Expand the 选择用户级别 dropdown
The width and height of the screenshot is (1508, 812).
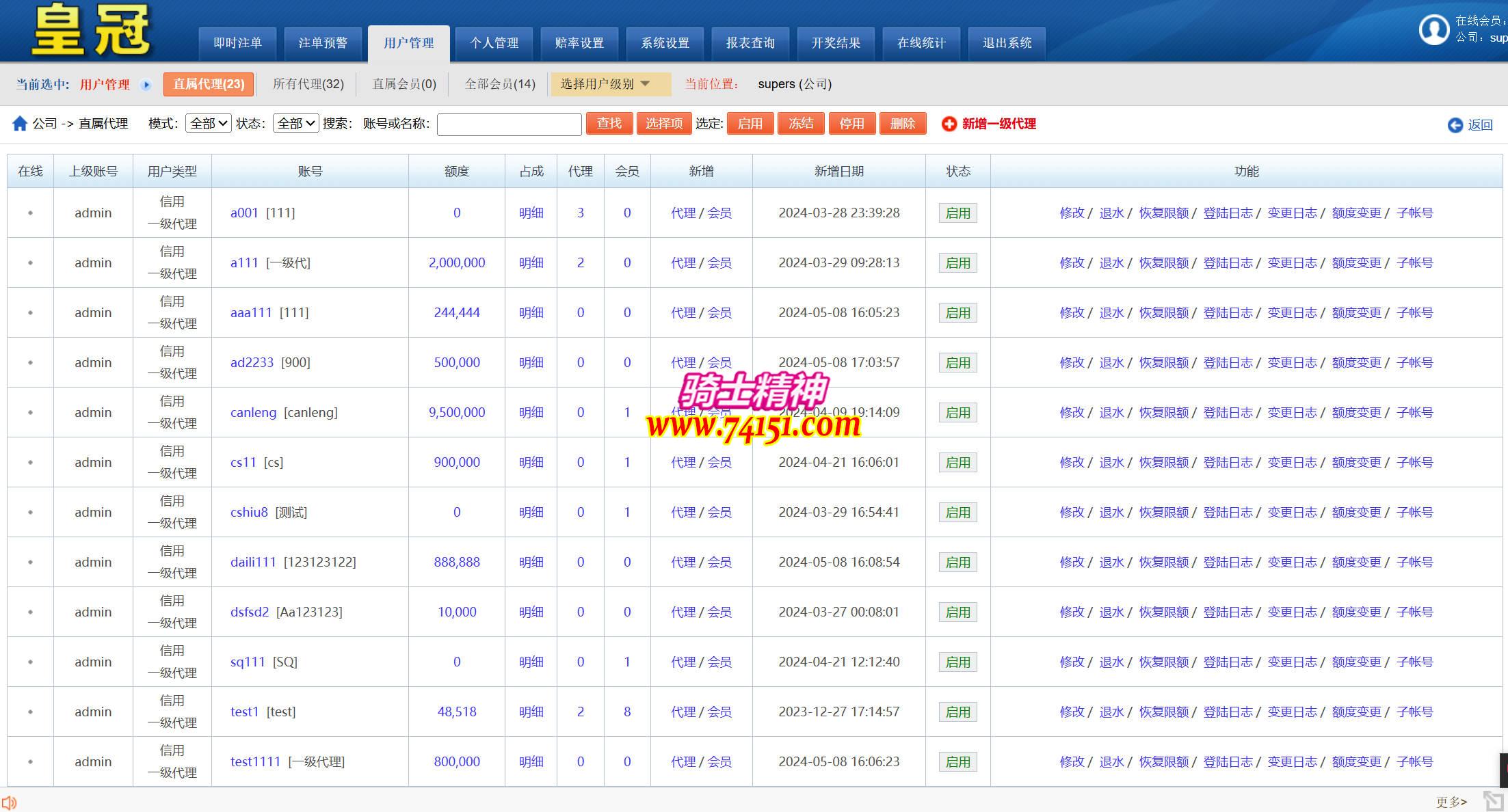609,84
